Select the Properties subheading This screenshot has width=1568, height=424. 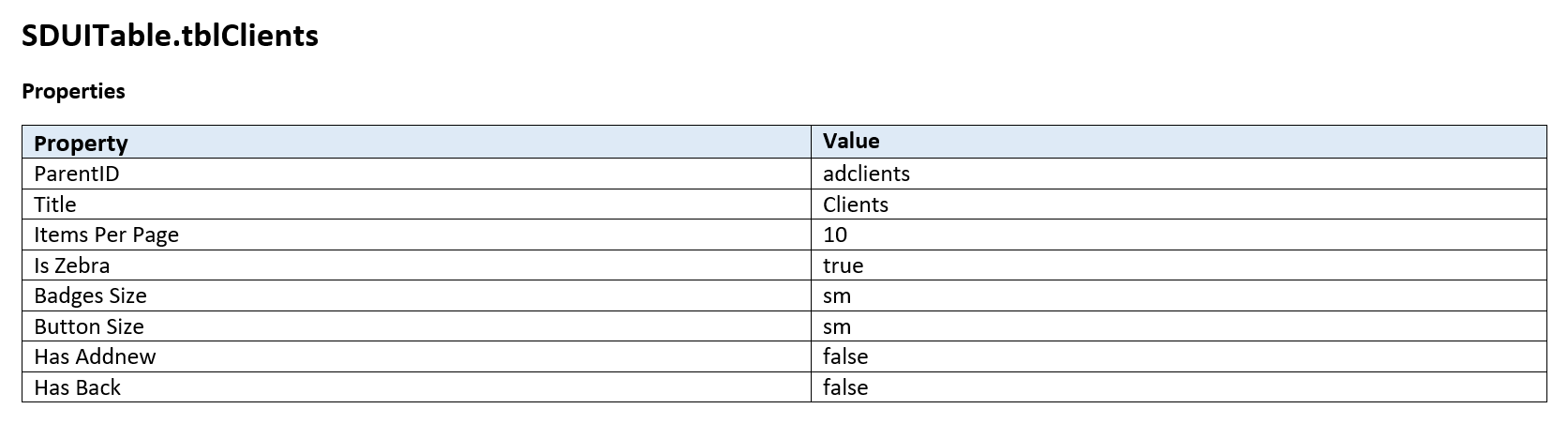click(x=73, y=91)
